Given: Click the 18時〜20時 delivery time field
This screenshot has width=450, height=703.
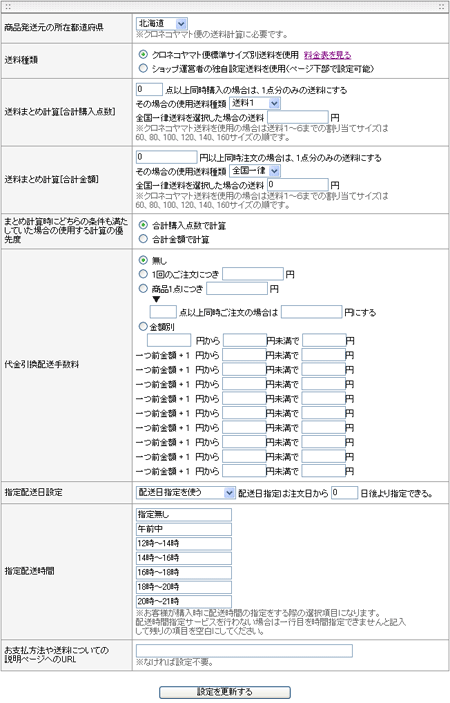Looking at the screenshot, I should tap(184, 587).
